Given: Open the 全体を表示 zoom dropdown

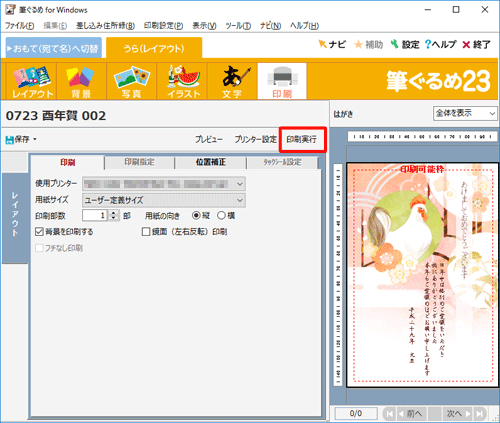Looking at the screenshot, I should [x=465, y=113].
